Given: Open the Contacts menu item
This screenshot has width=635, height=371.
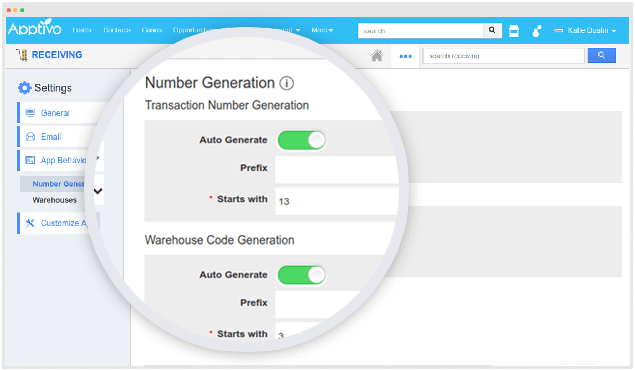Looking at the screenshot, I should (117, 30).
